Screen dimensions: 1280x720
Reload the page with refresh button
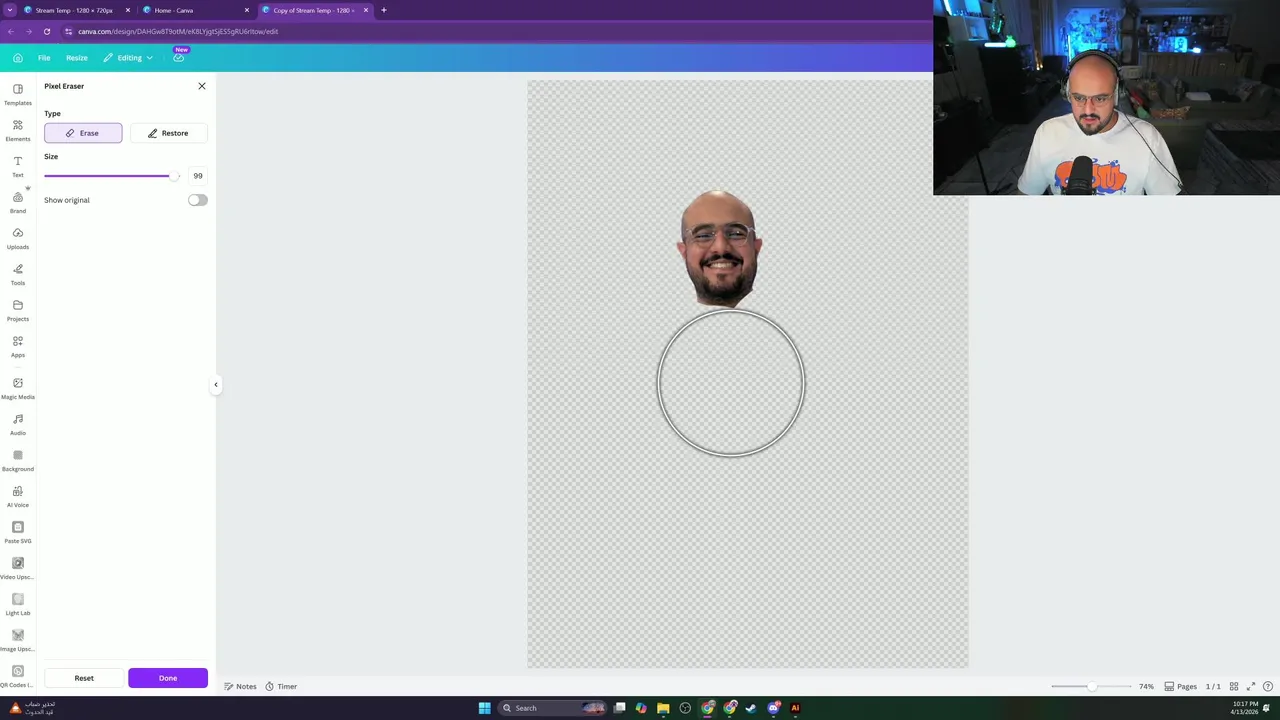coord(46,31)
